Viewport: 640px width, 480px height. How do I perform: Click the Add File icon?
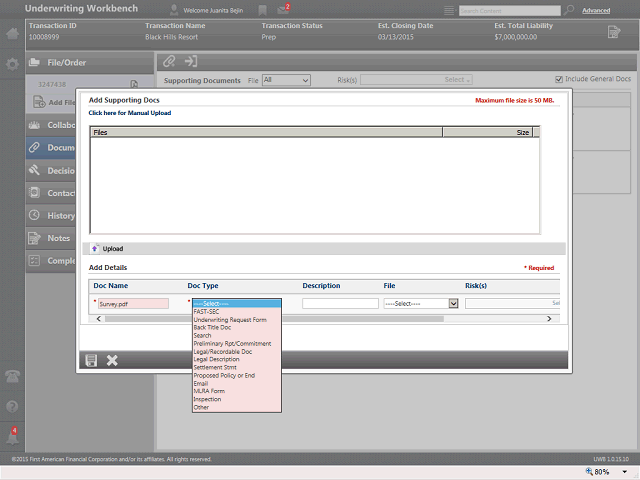tap(39, 102)
